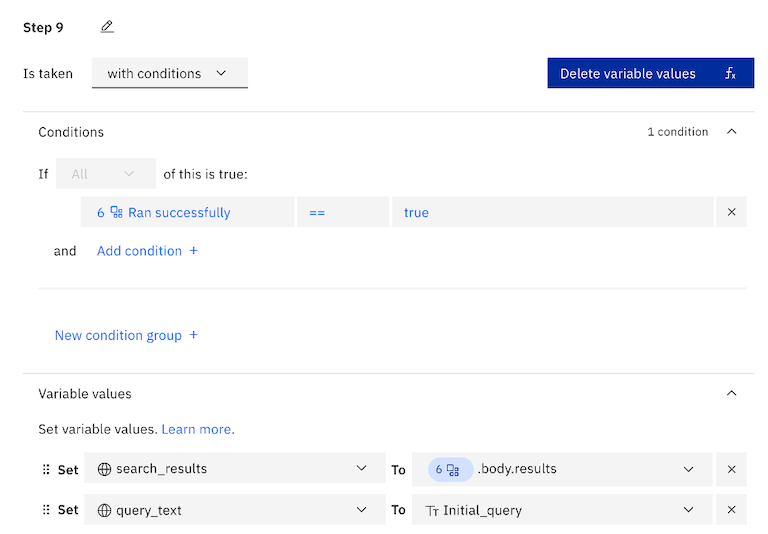
Task: Click the pencil icon to rename Step 9
Action: (x=107, y=27)
